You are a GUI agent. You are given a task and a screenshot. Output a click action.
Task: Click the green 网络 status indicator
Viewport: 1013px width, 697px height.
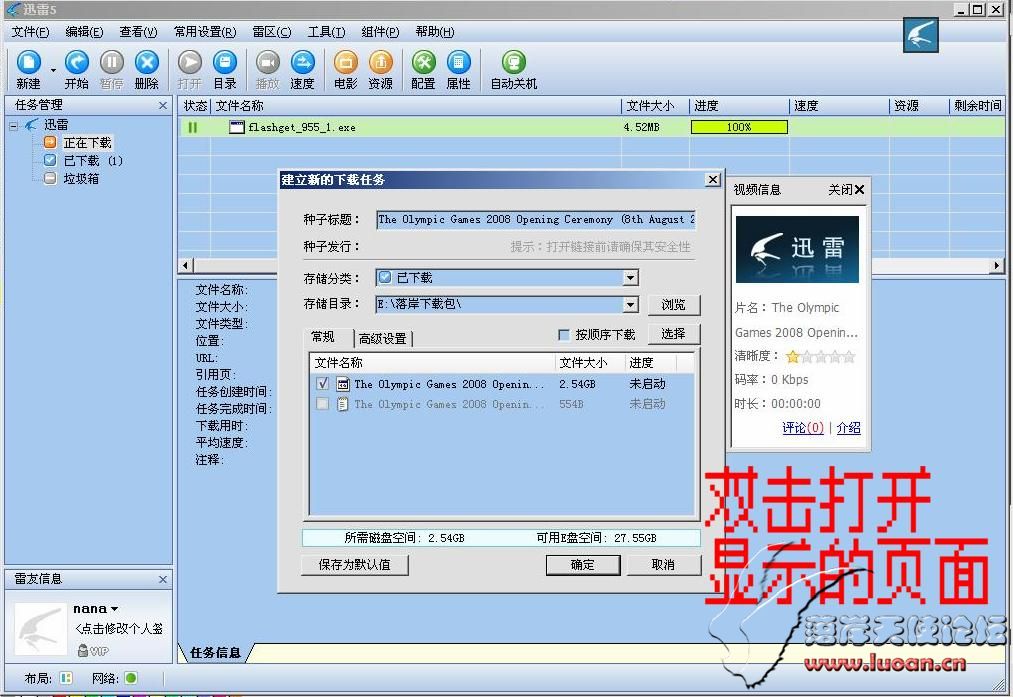pyautogui.click(x=131, y=678)
